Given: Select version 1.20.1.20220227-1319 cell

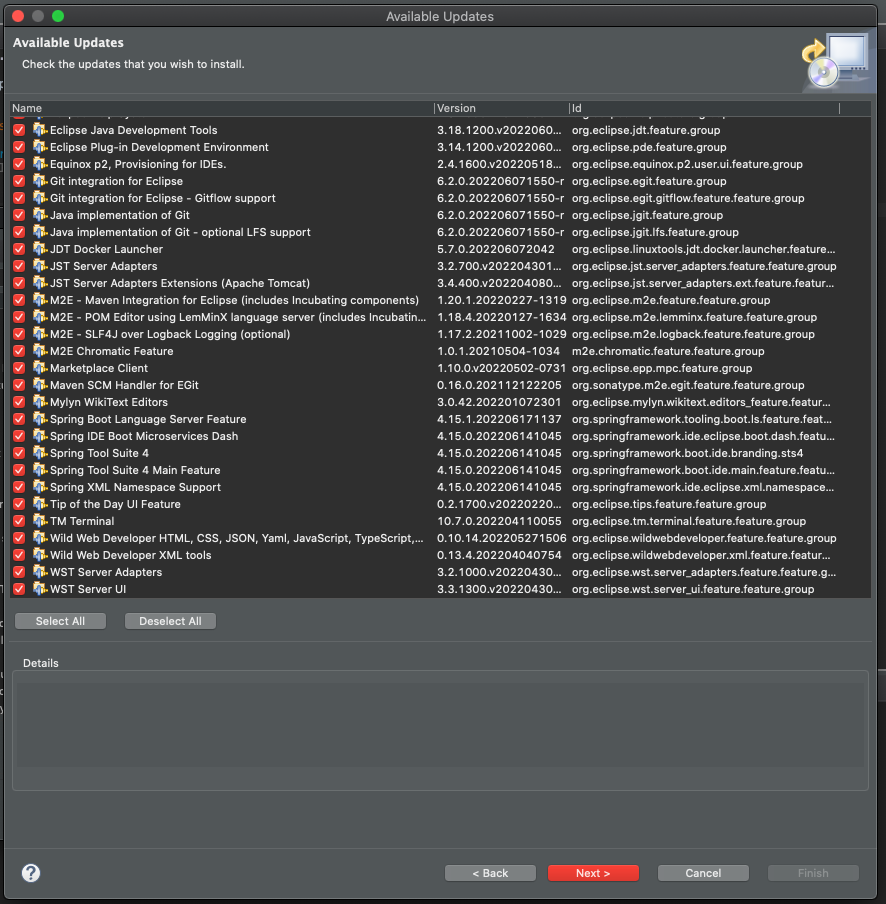Looking at the screenshot, I should (x=502, y=300).
